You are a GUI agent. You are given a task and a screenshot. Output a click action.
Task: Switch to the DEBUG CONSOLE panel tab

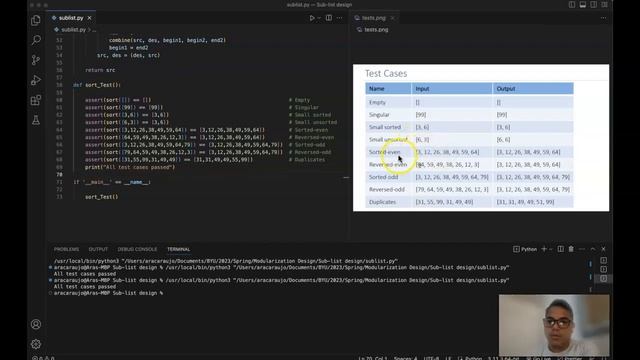137,249
